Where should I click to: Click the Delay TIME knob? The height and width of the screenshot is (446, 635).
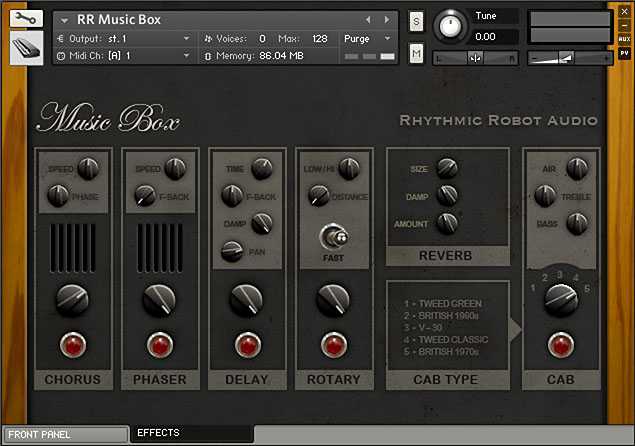[x=262, y=169]
